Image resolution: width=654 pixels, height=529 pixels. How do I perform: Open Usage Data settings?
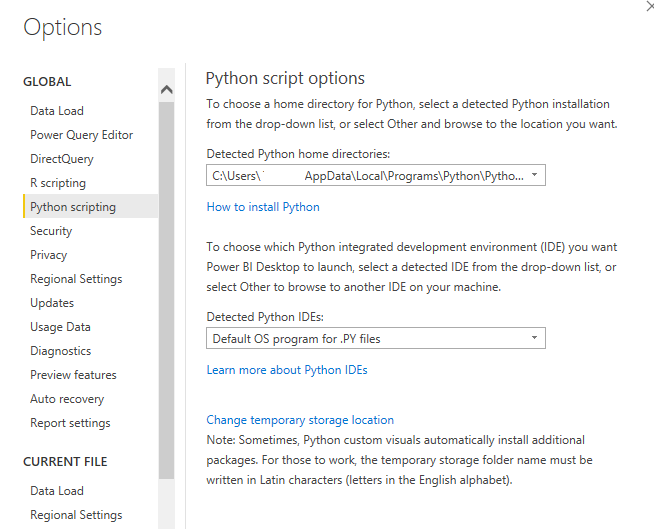60,327
